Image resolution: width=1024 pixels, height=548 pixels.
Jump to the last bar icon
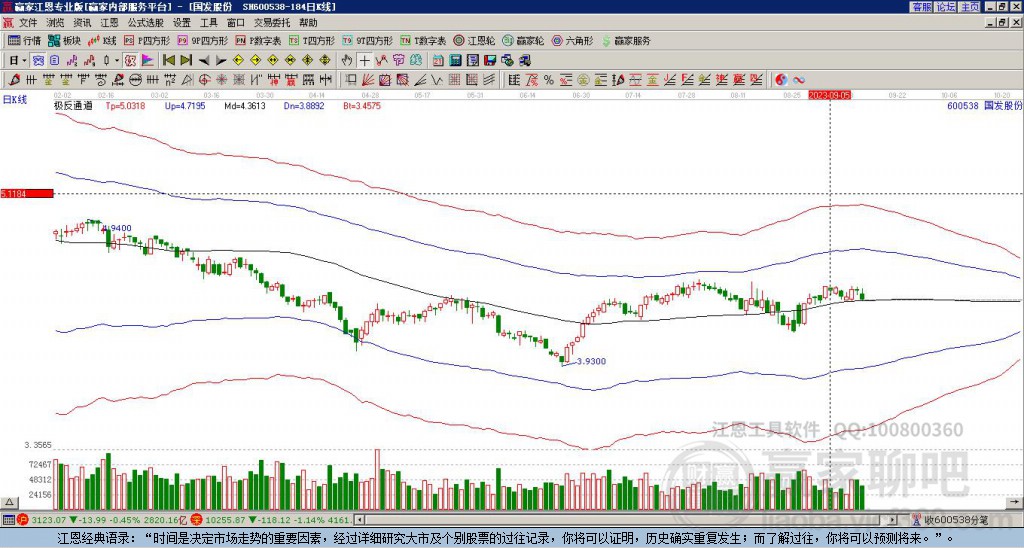pyautogui.click(x=186, y=60)
